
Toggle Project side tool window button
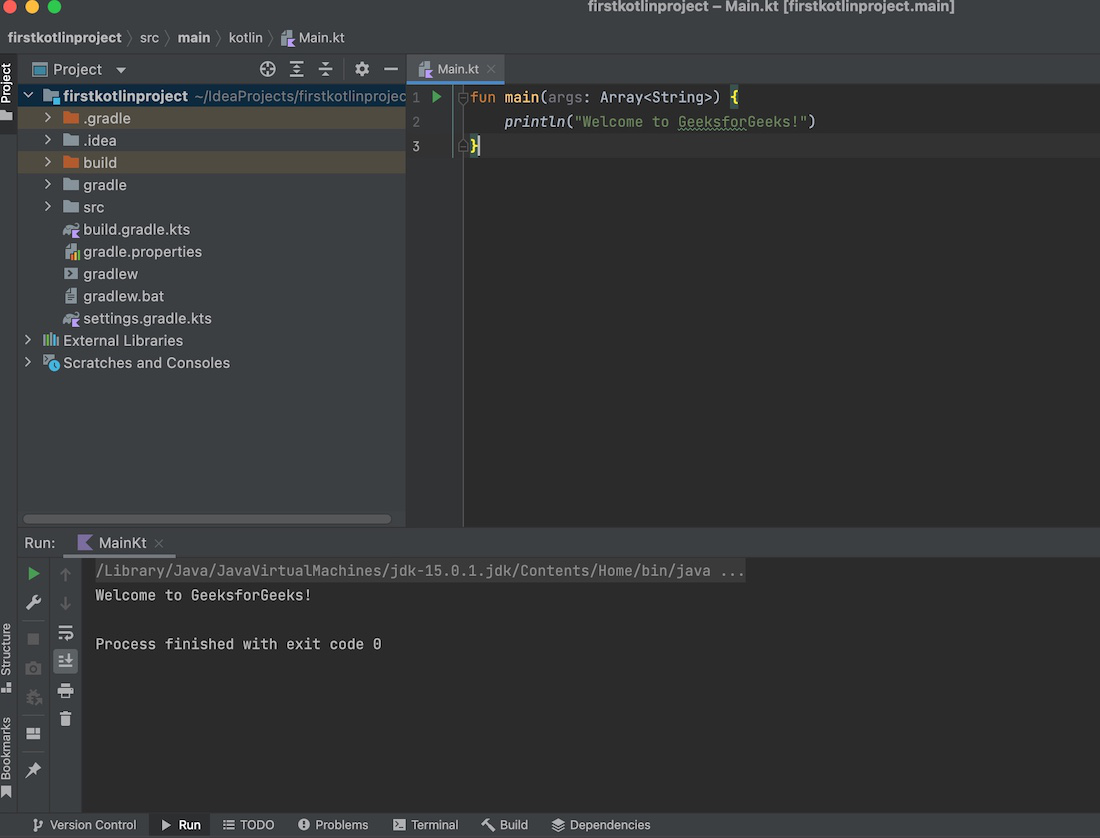click(7, 91)
